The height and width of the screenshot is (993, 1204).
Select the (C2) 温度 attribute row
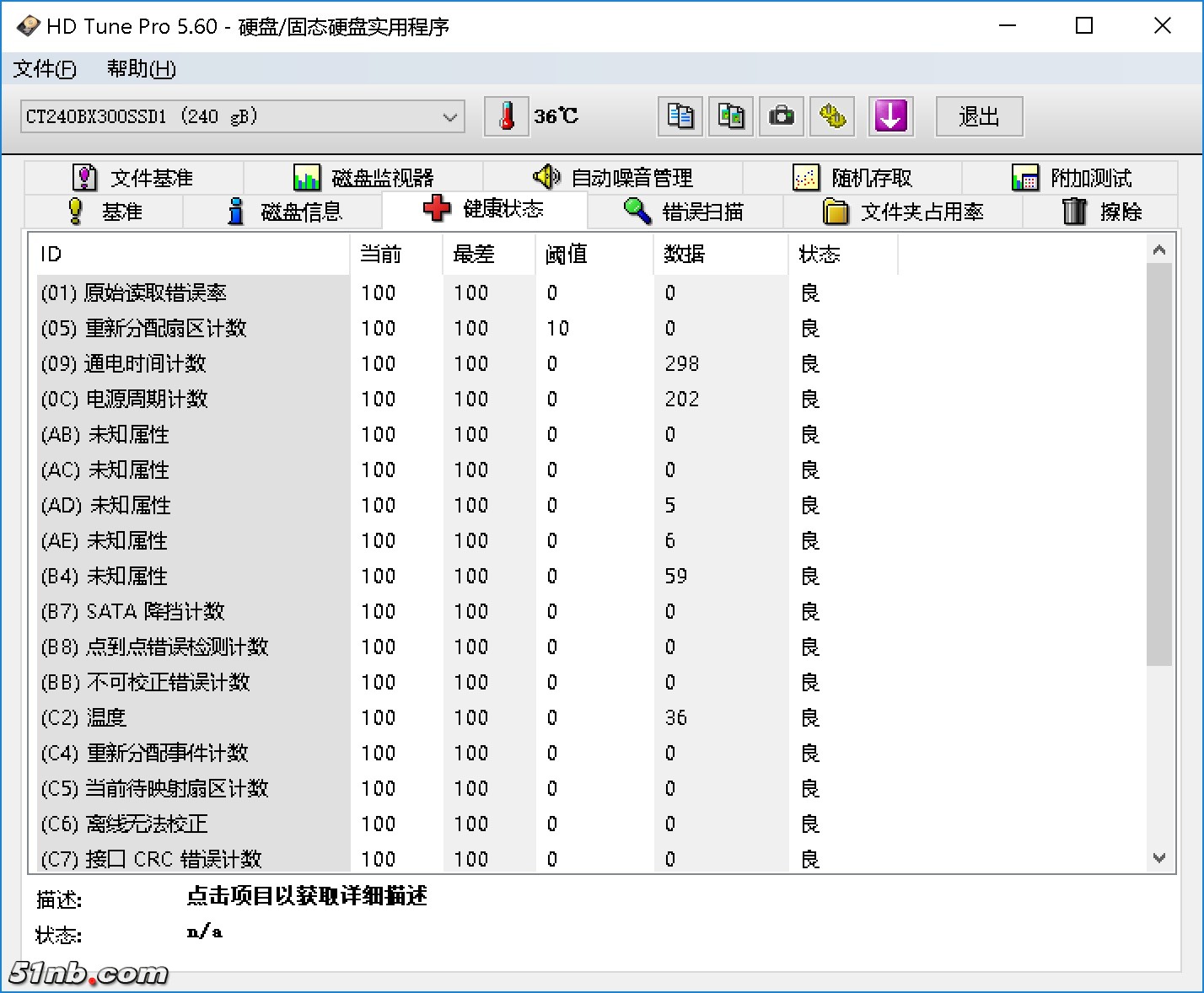pos(194,717)
